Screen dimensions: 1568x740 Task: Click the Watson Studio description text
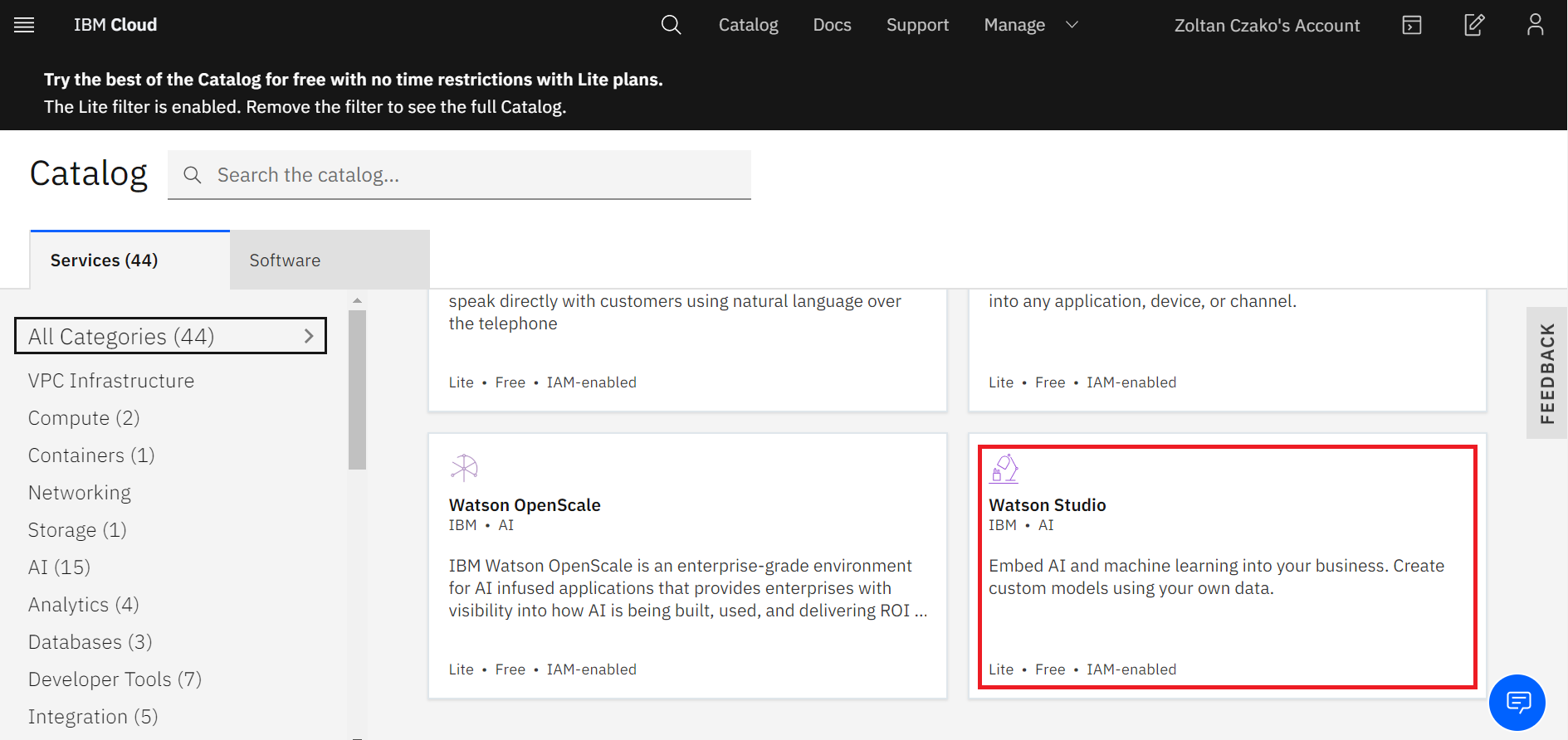pyautogui.click(x=1216, y=577)
